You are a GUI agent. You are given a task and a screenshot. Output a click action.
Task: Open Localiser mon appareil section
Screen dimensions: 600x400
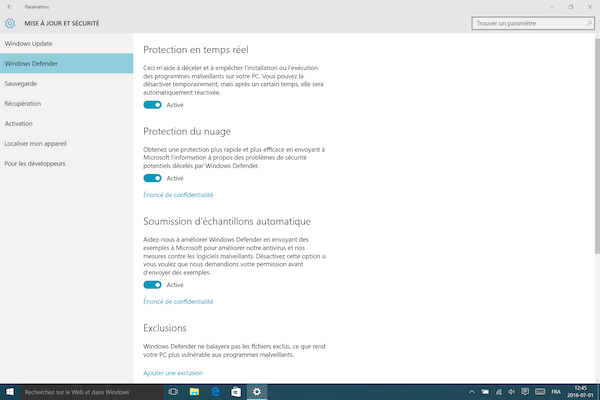coord(67,144)
